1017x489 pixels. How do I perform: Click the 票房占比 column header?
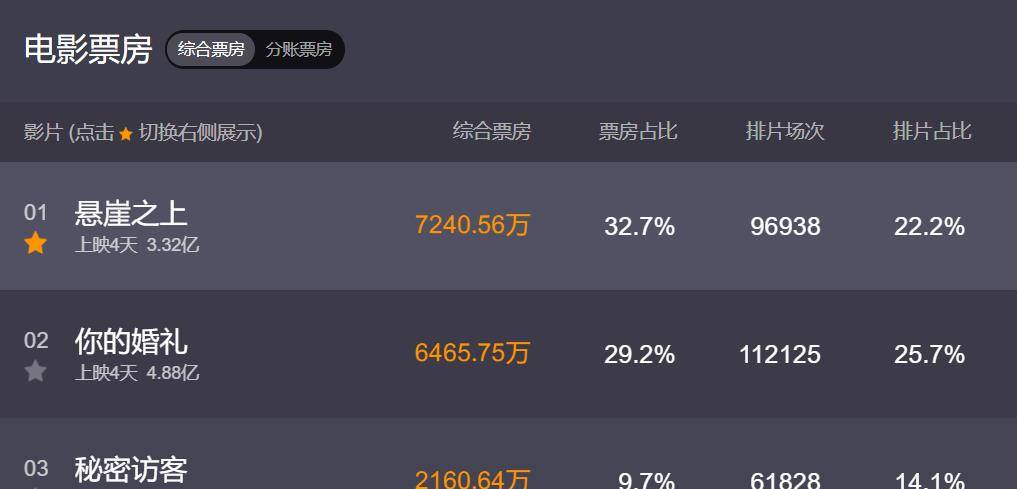point(638,132)
